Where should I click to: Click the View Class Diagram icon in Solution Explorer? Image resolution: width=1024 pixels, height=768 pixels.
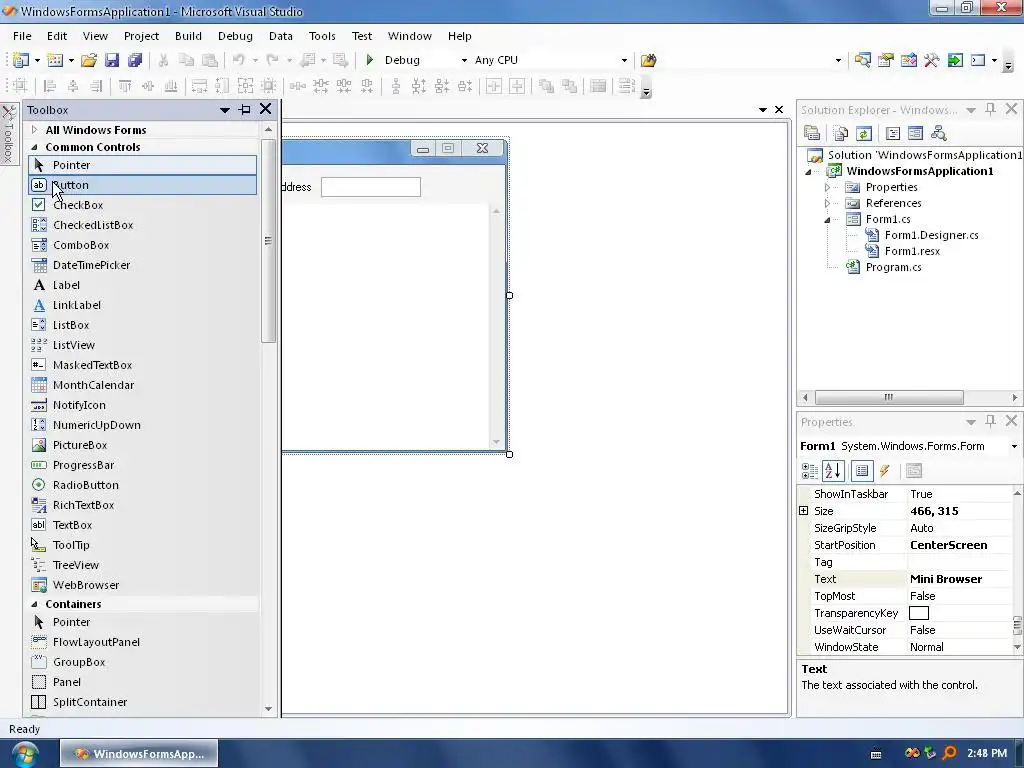(x=938, y=134)
